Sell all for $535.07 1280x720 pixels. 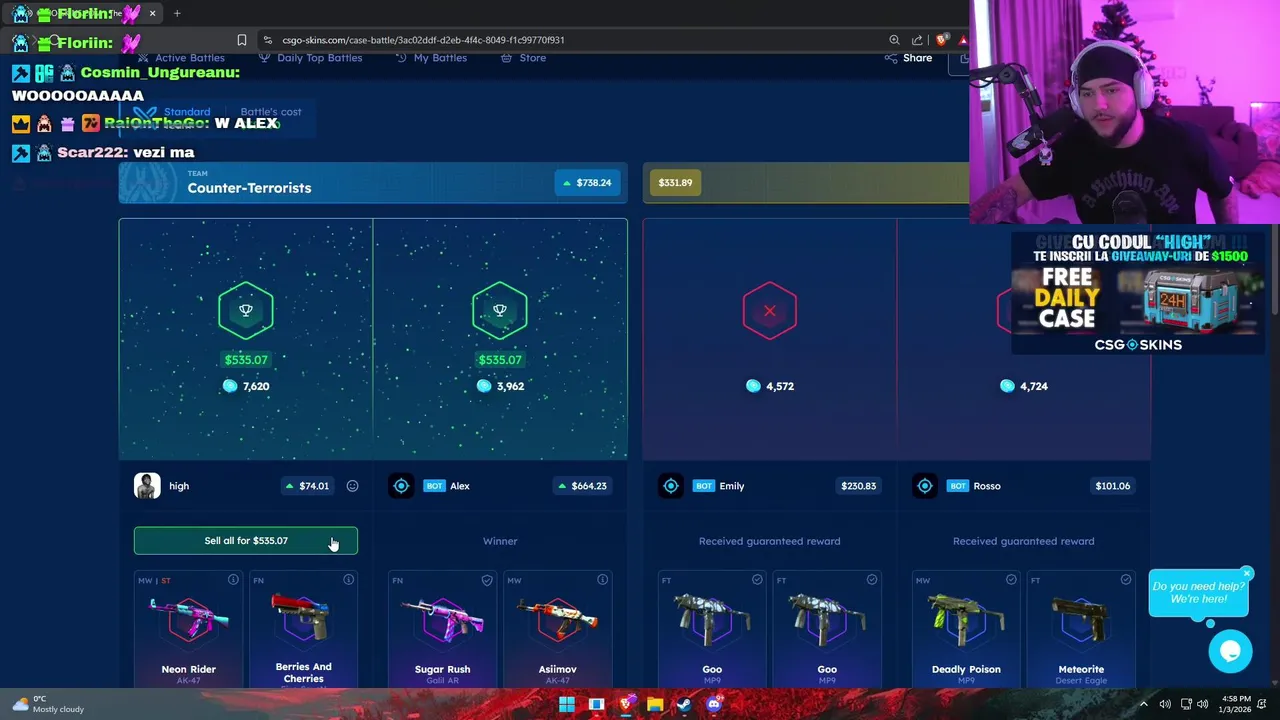(x=246, y=541)
